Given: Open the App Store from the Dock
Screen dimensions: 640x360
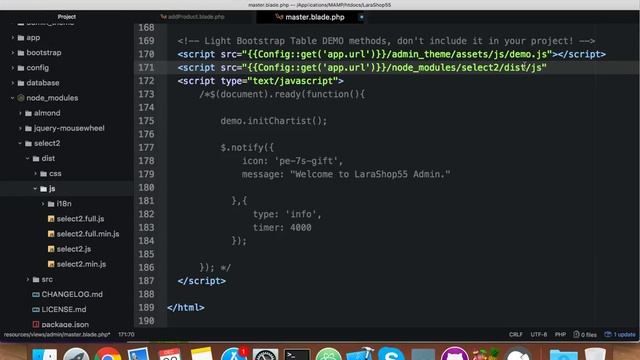Looking at the screenshot, I should 233,354.
